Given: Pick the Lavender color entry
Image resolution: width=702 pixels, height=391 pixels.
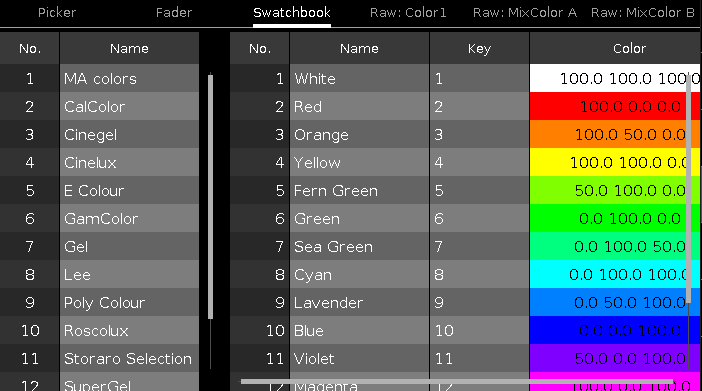Looking at the screenshot, I should pyautogui.click(x=360, y=302).
